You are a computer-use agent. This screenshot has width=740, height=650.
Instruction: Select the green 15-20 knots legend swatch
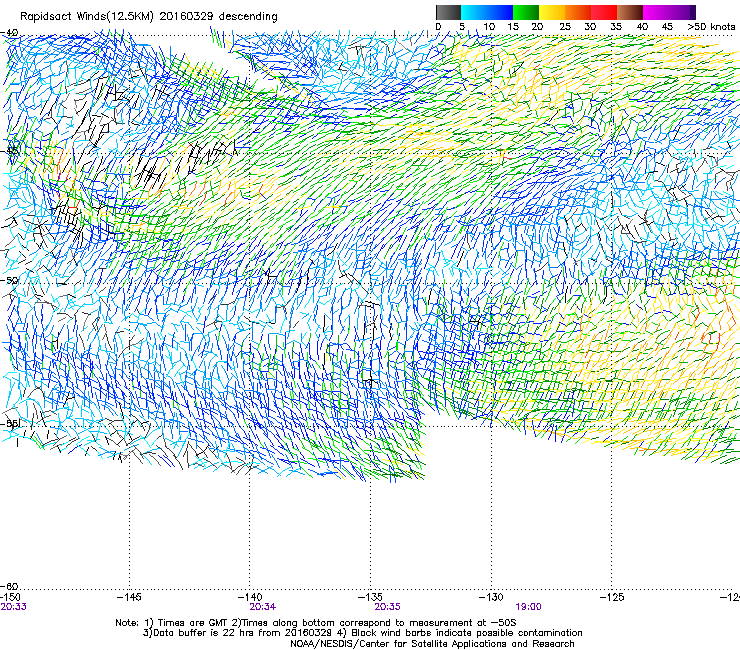click(x=525, y=12)
